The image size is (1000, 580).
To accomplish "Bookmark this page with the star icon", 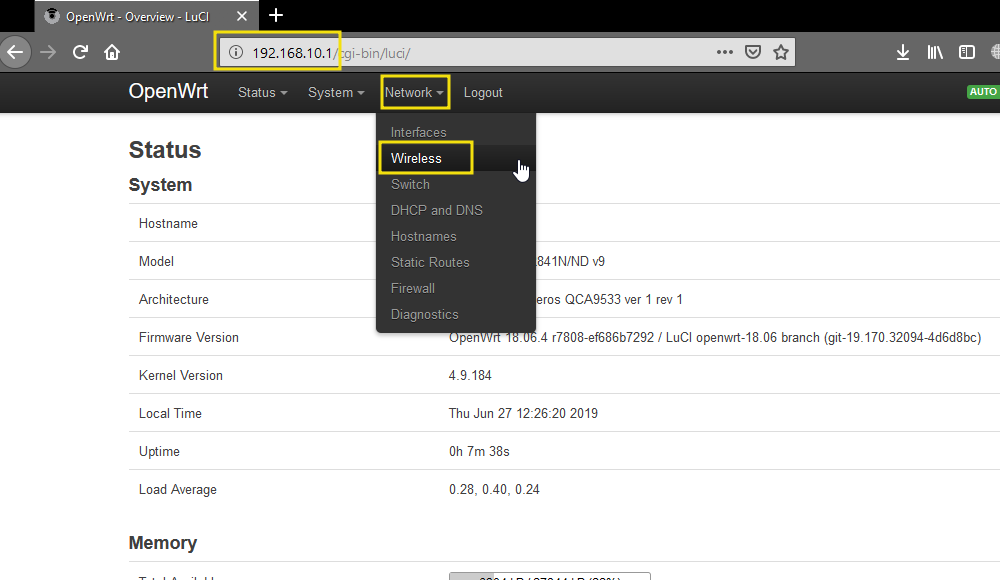I will [x=781, y=52].
